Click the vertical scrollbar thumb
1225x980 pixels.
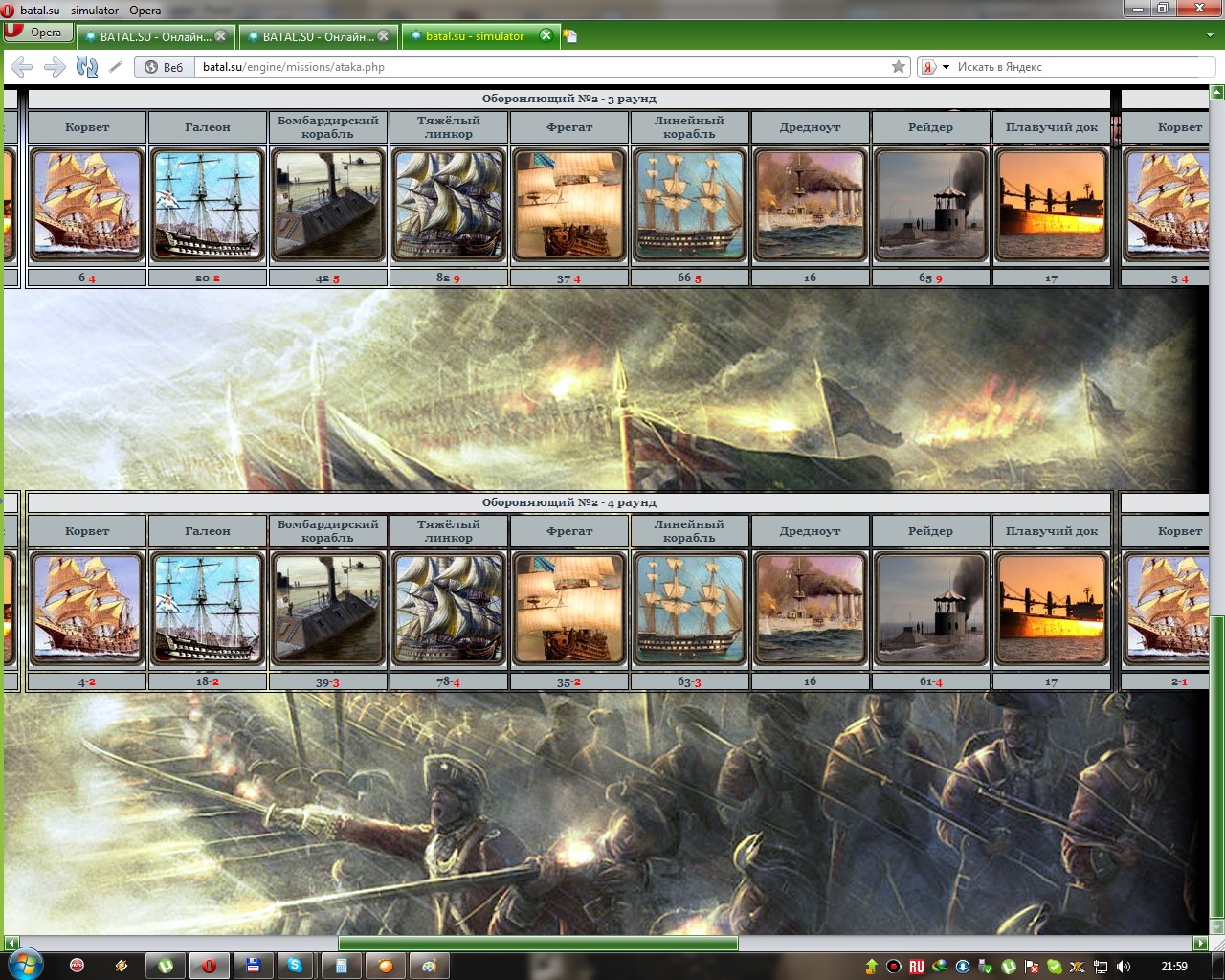point(1217,766)
